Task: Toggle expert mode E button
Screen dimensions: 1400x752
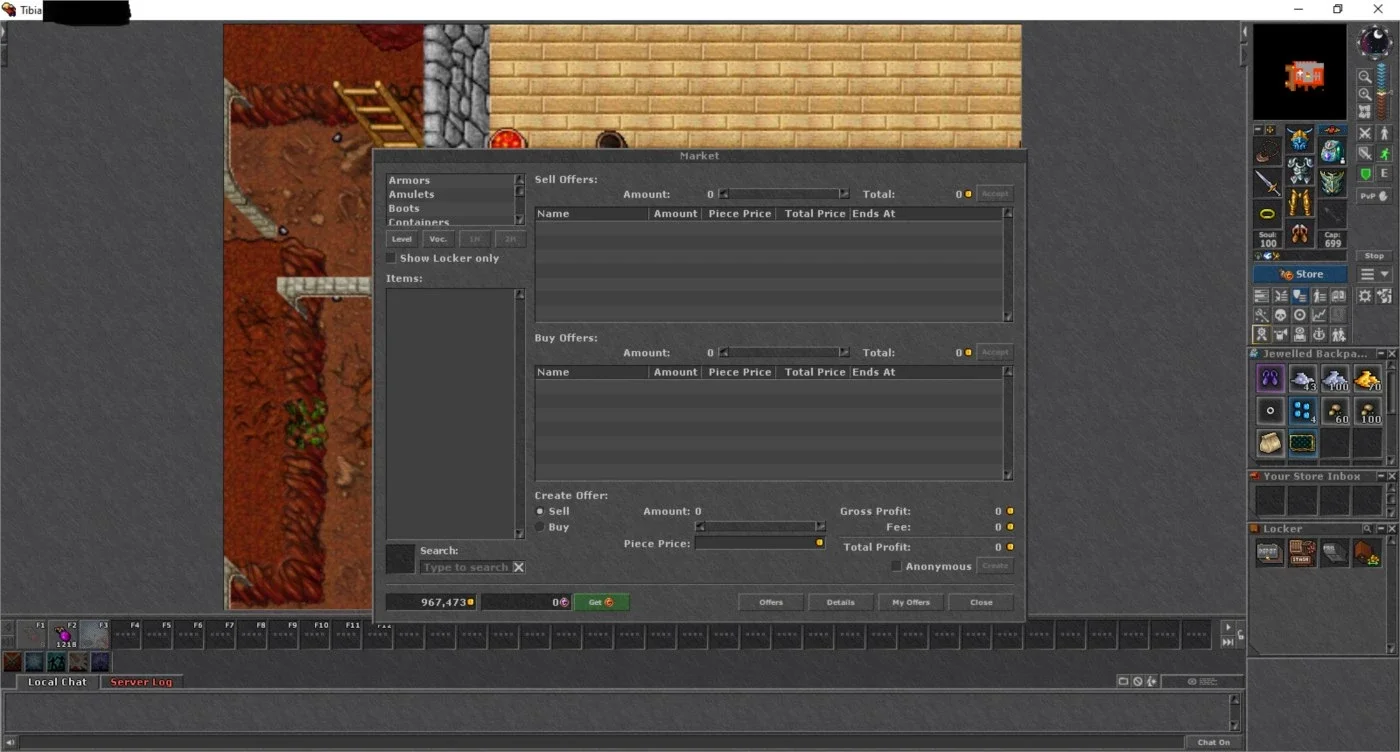Action: tap(1384, 173)
